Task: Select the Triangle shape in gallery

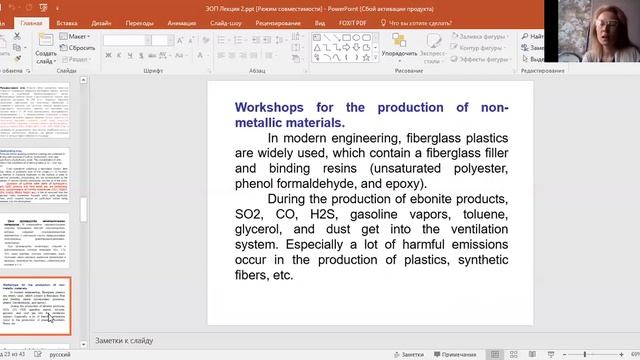Action: [x=317, y=48]
